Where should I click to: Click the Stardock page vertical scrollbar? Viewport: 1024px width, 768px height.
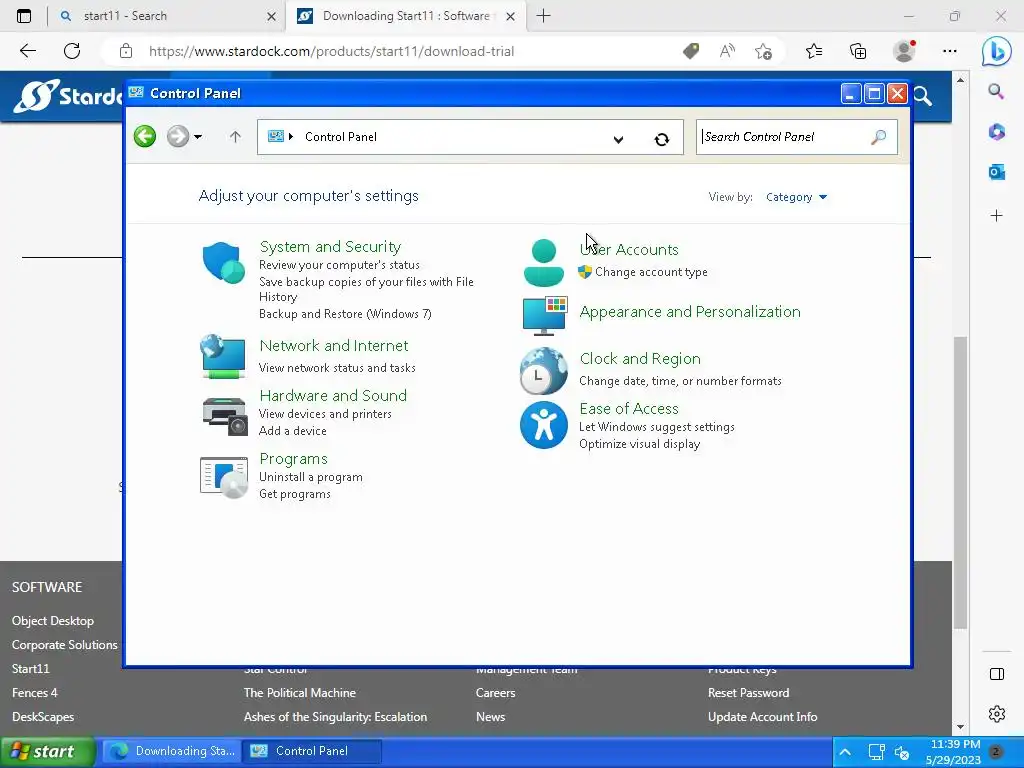[960, 483]
